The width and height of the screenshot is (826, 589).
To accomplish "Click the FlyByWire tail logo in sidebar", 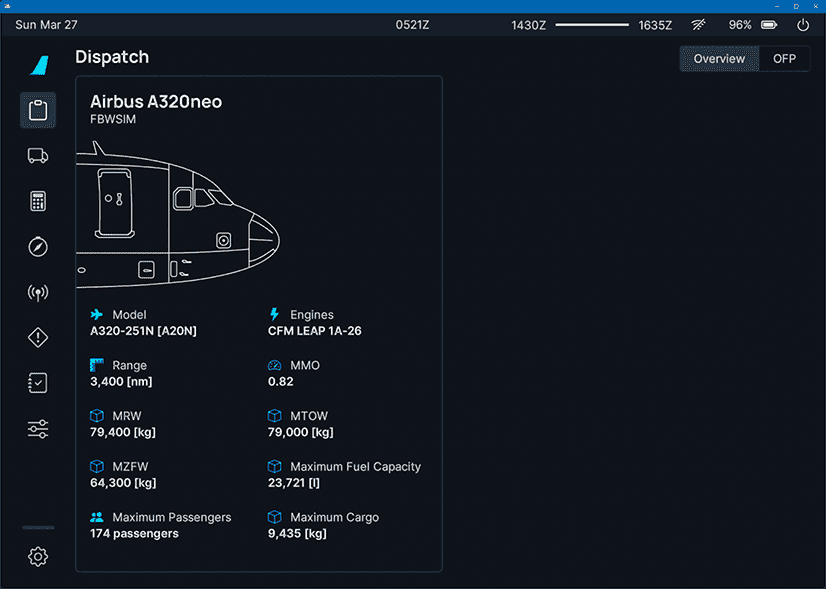I will [x=39, y=65].
